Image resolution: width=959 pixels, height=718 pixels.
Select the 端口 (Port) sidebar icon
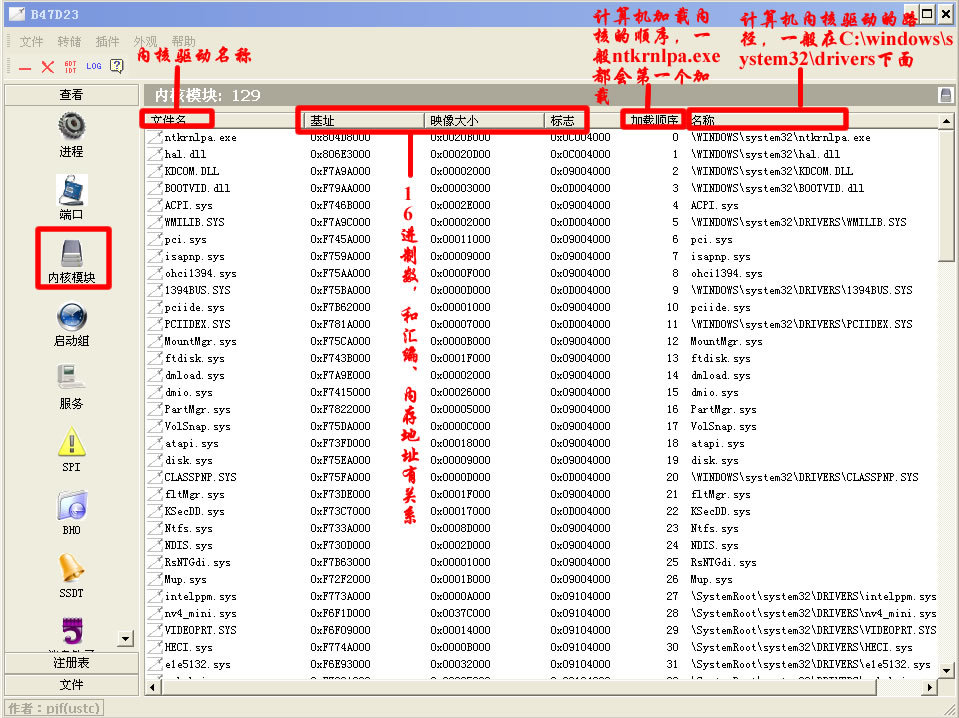[71, 190]
